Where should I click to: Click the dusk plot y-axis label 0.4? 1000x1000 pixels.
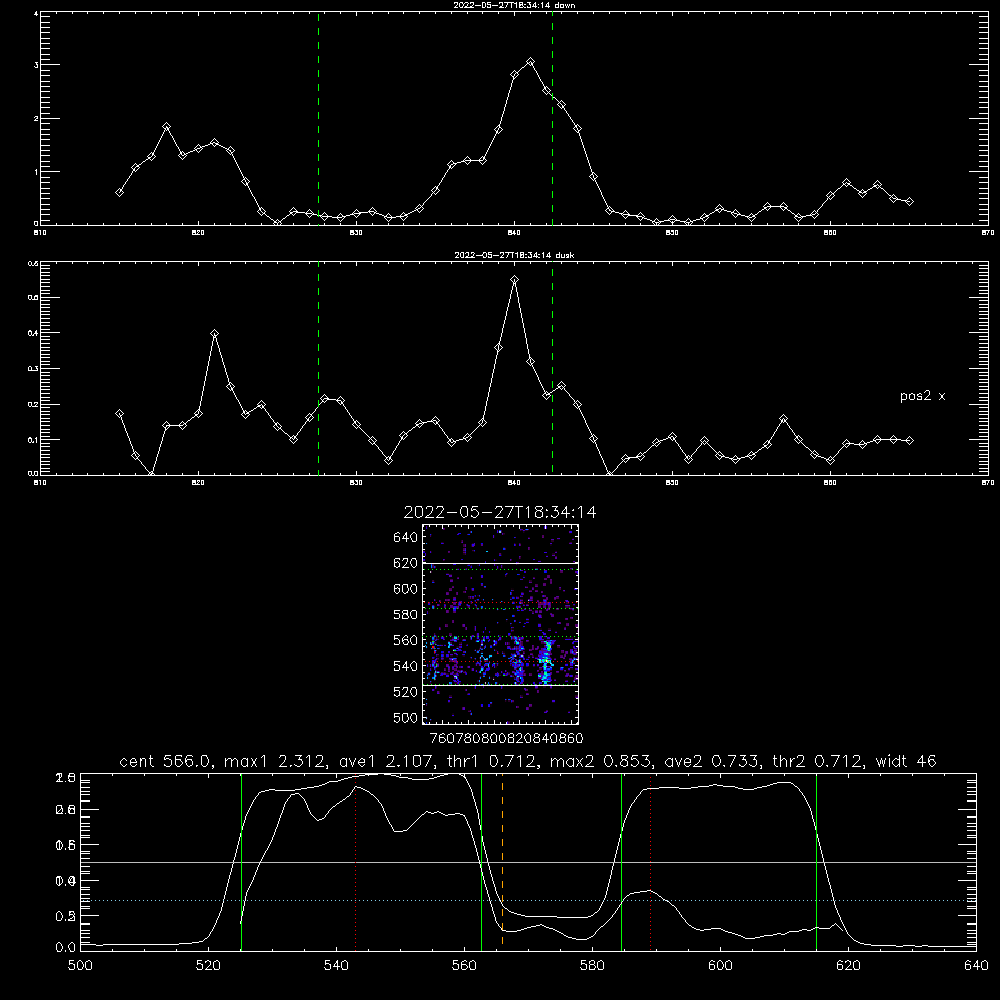(x=34, y=333)
